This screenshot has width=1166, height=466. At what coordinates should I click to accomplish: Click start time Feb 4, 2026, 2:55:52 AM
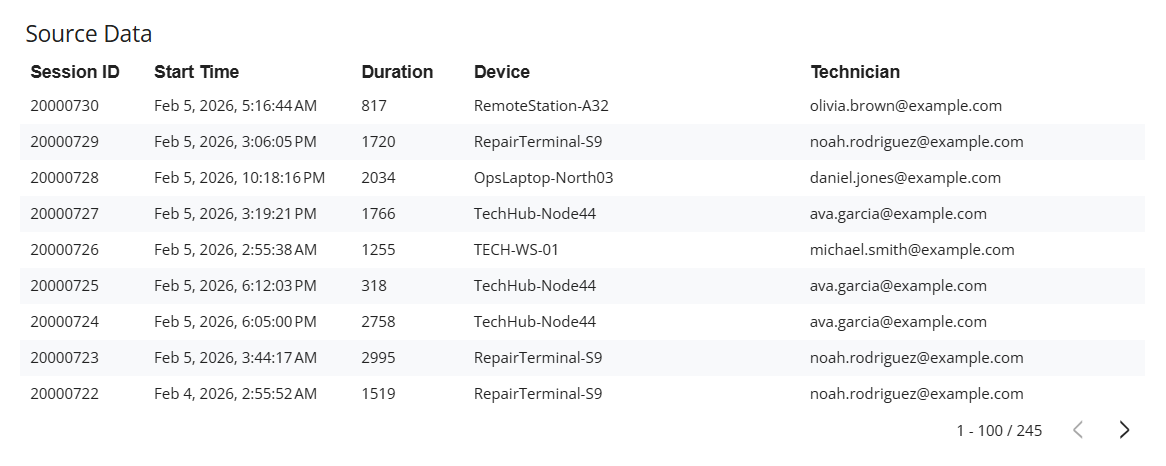click(x=235, y=394)
